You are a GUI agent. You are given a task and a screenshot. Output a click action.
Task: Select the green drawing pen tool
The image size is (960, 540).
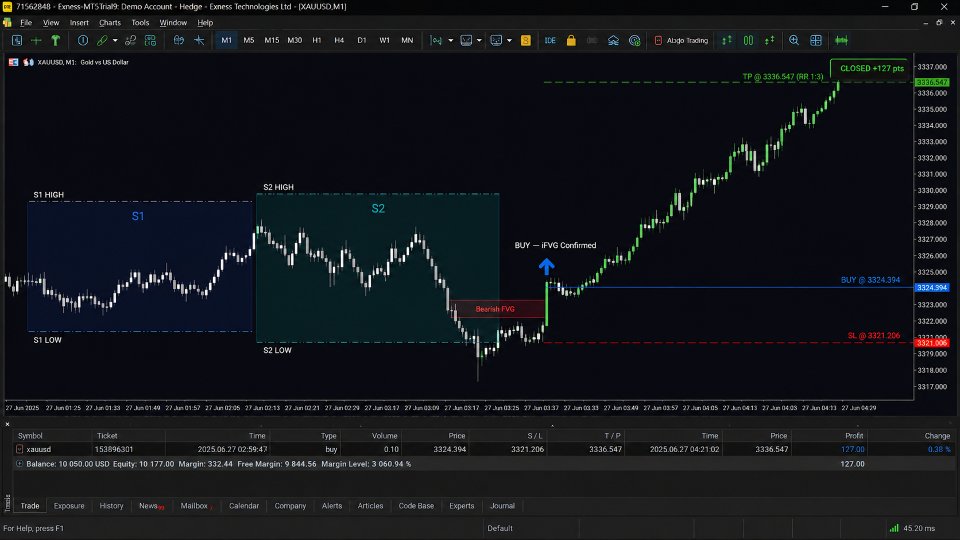tap(102, 40)
